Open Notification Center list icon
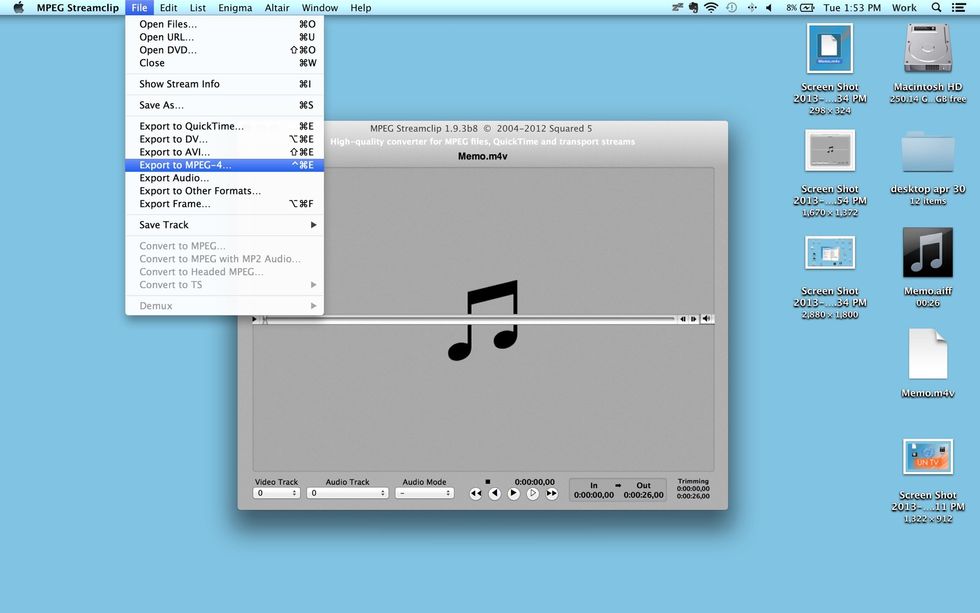The width and height of the screenshot is (980, 613). tap(958, 7)
